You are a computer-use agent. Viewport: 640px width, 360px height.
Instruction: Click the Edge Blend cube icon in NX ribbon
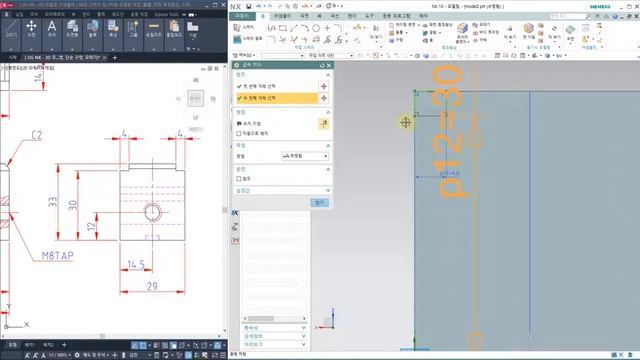(x=462, y=28)
